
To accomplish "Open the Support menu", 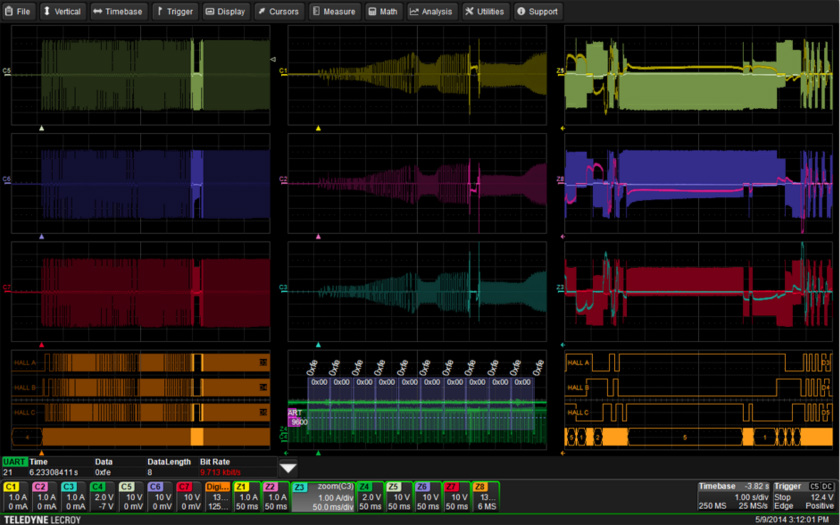I will click(538, 12).
